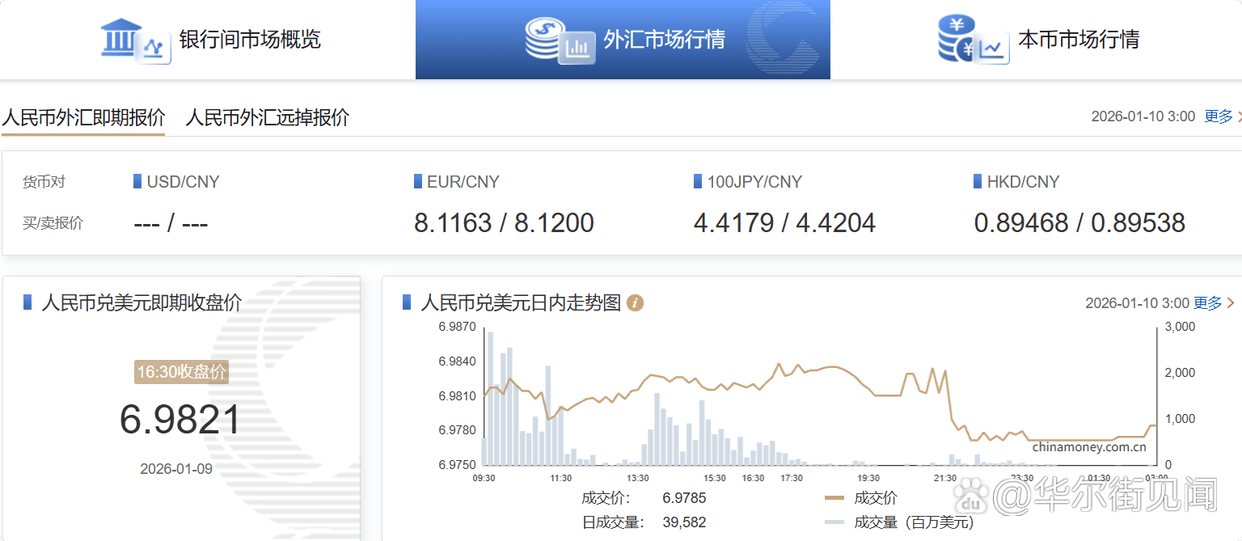Click the blue marker next to EUR/CNY
Viewport: 1242px width, 541px height.
418,182
